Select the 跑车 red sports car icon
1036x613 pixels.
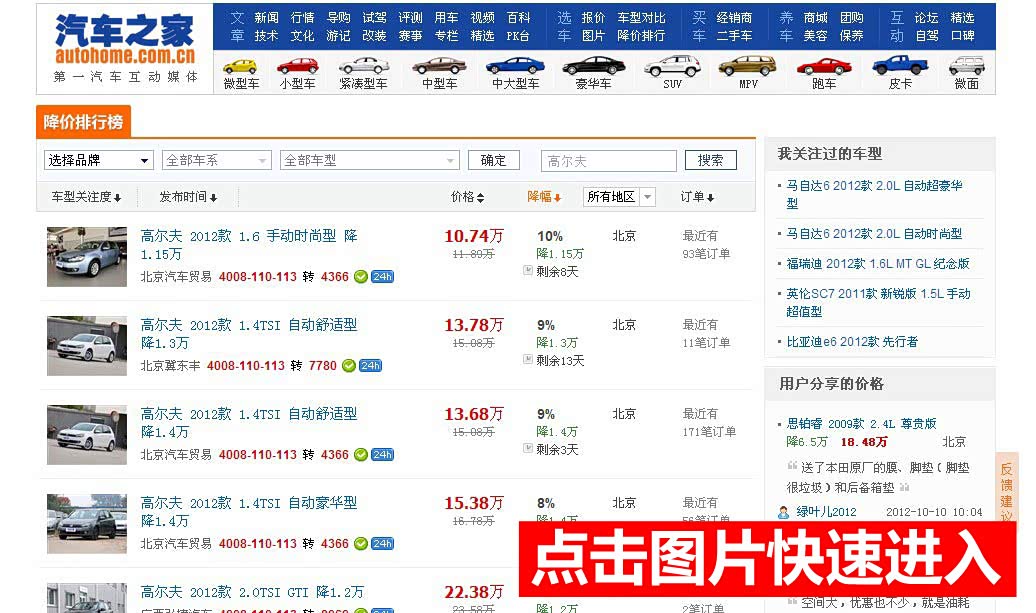pos(824,66)
